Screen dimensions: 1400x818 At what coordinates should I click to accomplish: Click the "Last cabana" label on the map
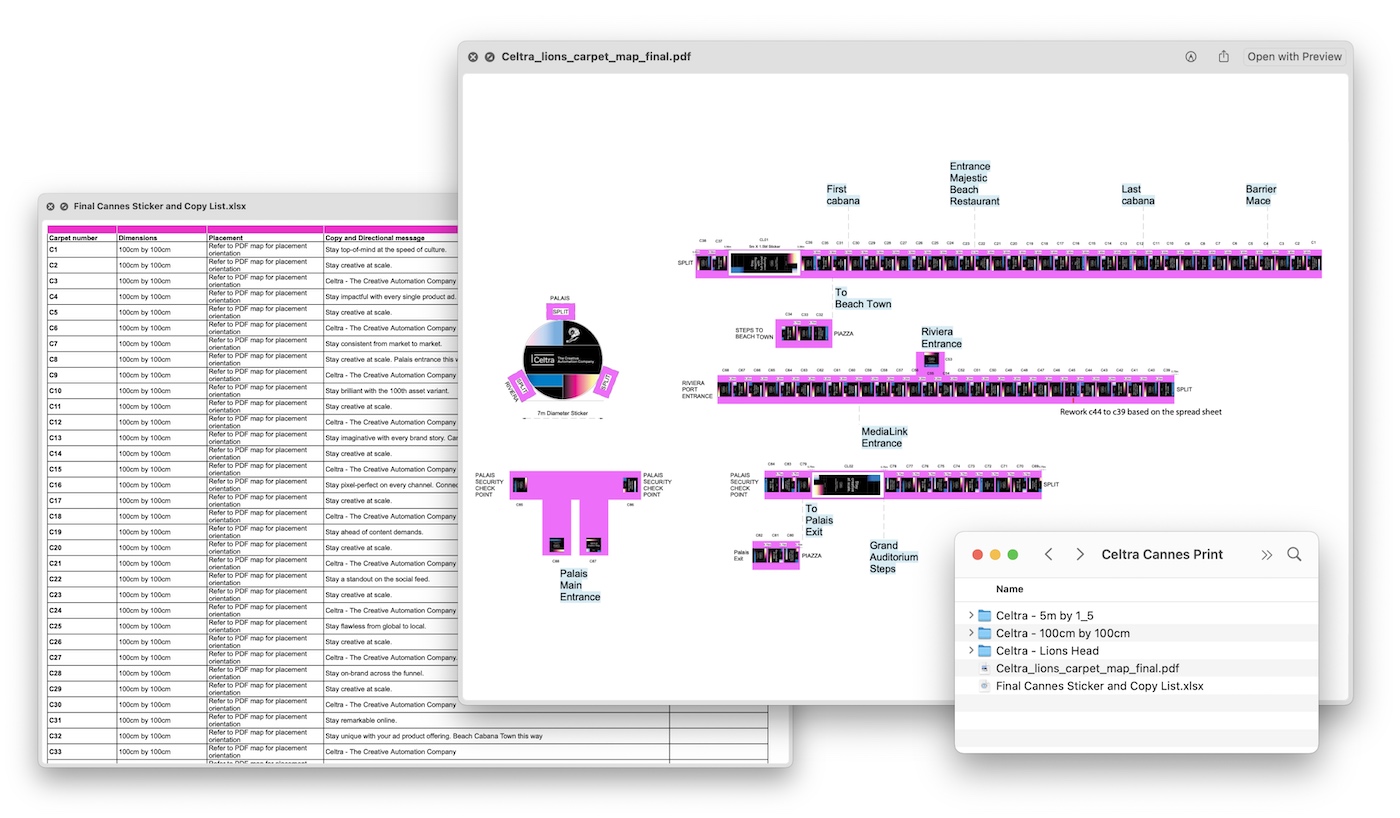coord(1138,195)
